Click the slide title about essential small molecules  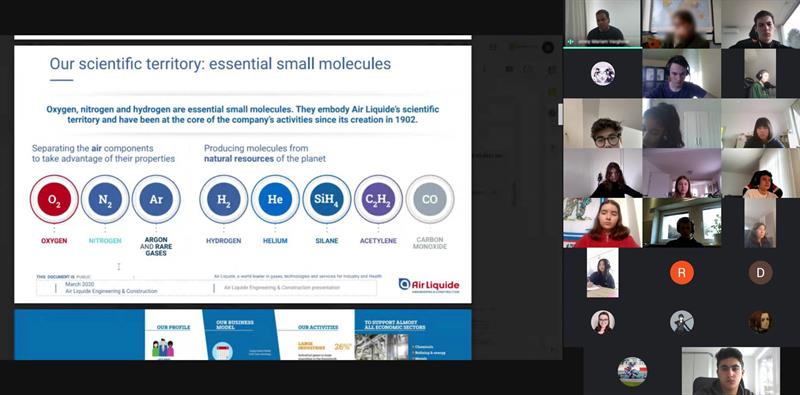(x=220, y=64)
